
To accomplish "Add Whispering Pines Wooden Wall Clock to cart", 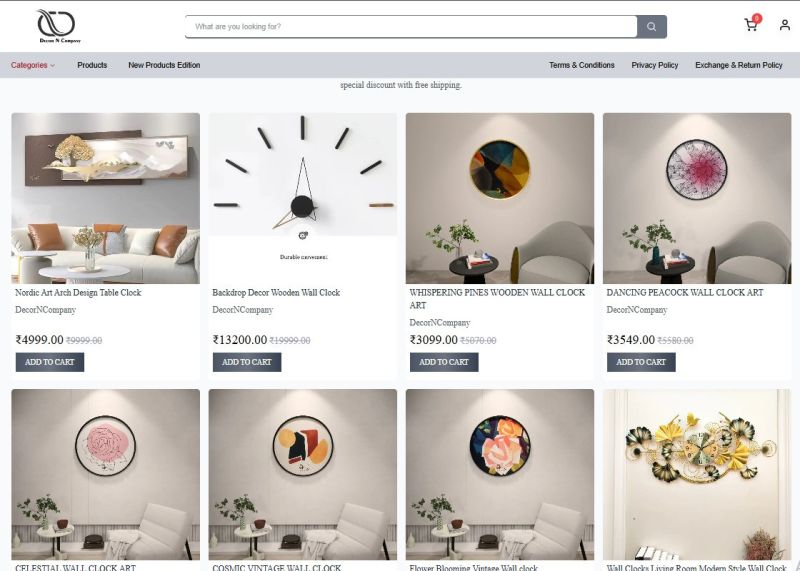I will coord(444,362).
